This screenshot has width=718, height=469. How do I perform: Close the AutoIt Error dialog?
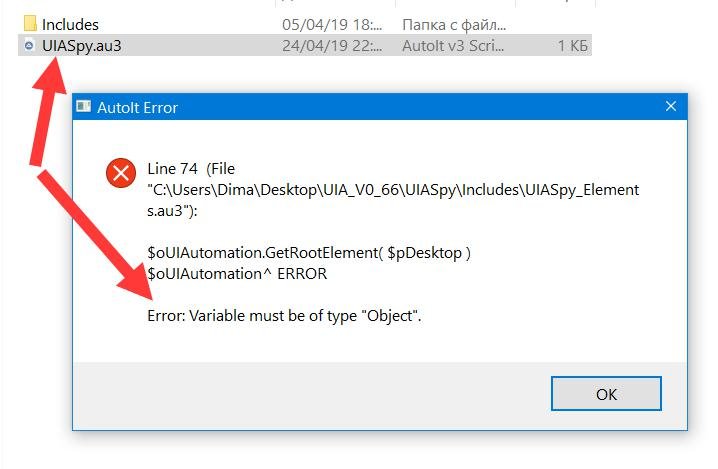[x=671, y=107]
